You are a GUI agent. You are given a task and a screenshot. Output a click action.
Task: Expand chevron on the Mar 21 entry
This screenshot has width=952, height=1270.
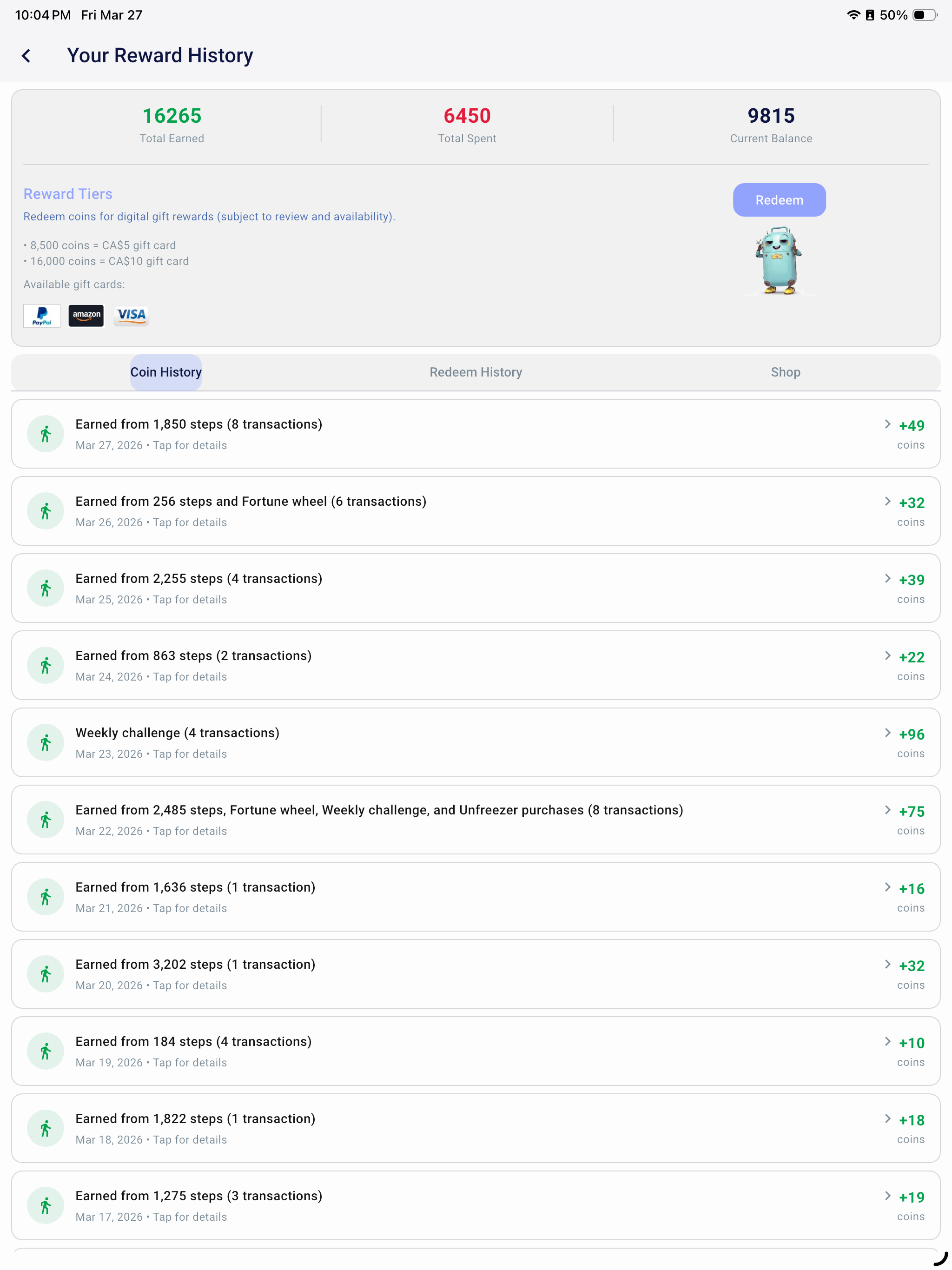click(888, 887)
